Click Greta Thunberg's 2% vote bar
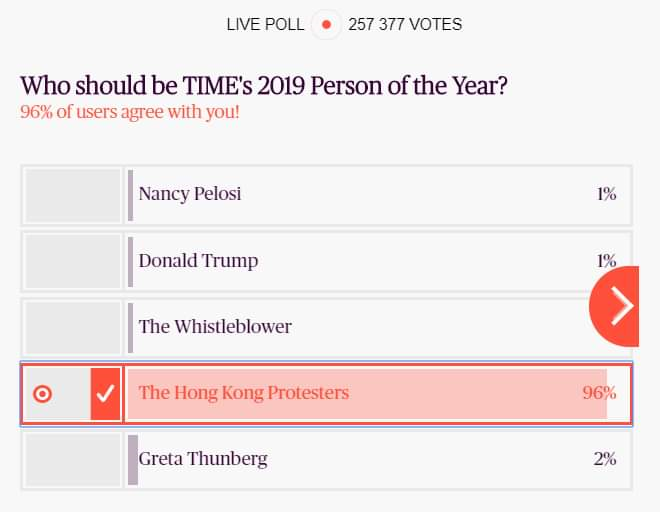 (133, 460)
